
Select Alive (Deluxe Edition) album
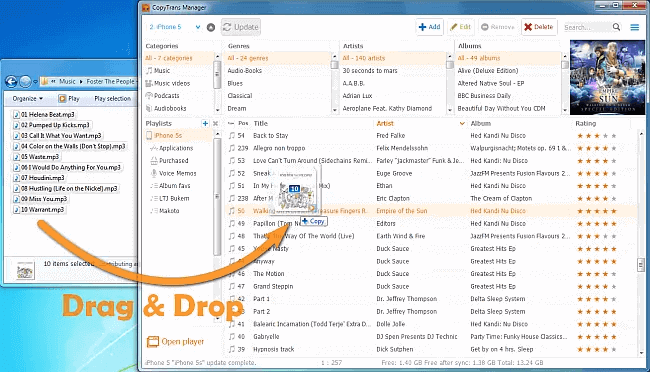(488, 71)
